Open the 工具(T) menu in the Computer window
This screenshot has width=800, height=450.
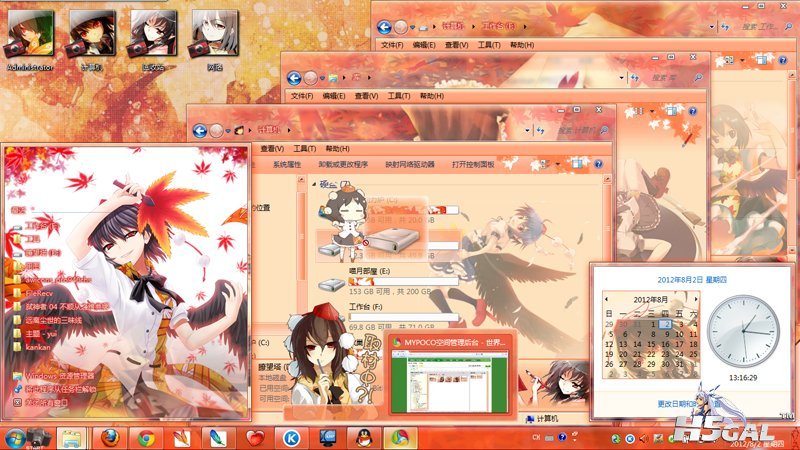click(305, 147)
